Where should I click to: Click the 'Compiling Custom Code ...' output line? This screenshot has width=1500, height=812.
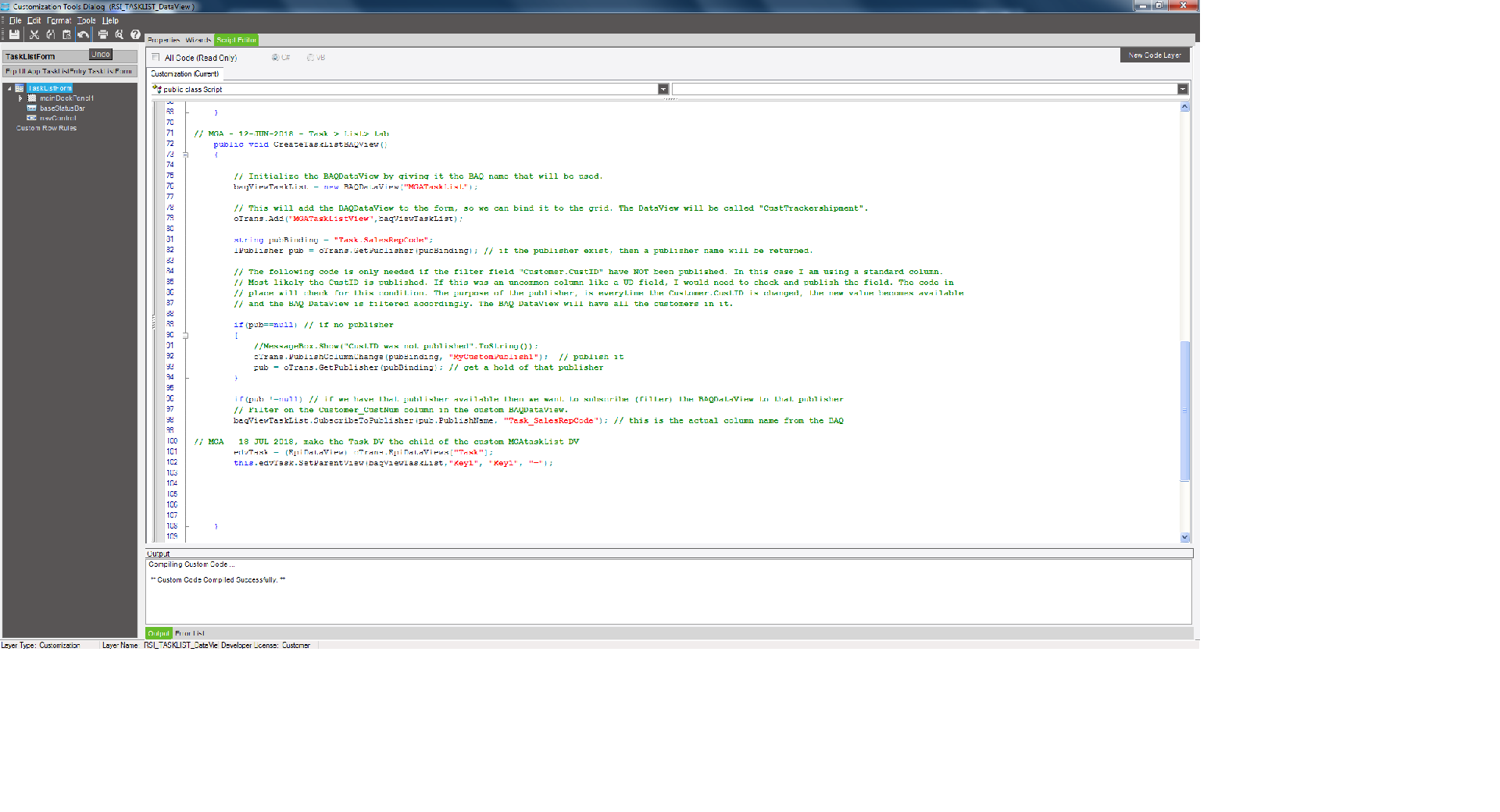coord(191,564)
